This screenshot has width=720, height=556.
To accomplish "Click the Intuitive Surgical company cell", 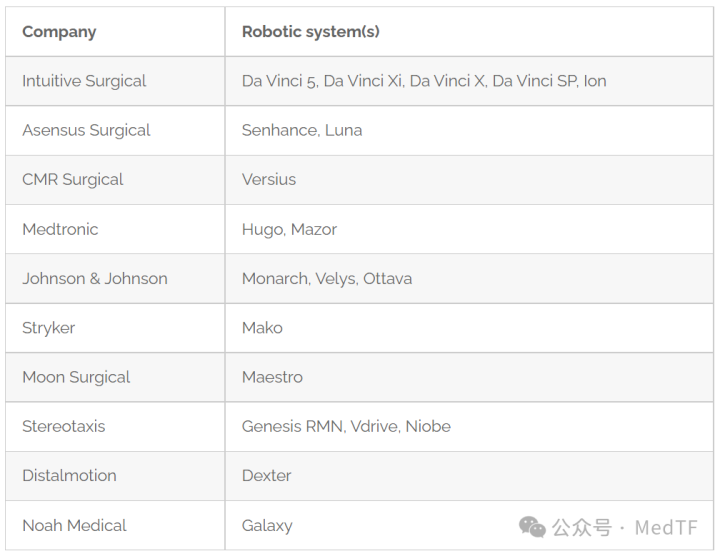I will [x=115, y=81].
